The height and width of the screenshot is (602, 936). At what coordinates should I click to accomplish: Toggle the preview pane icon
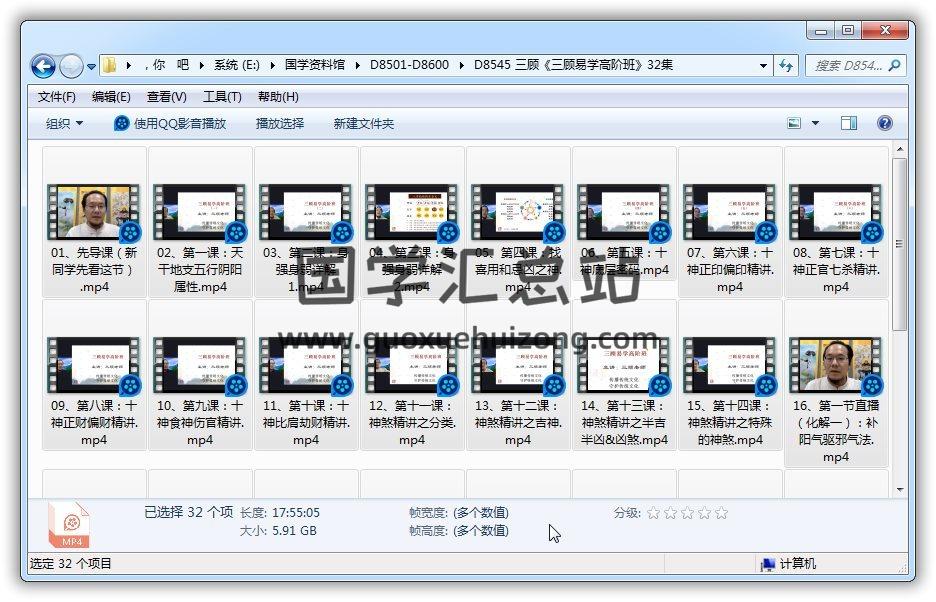click(849, 123)
